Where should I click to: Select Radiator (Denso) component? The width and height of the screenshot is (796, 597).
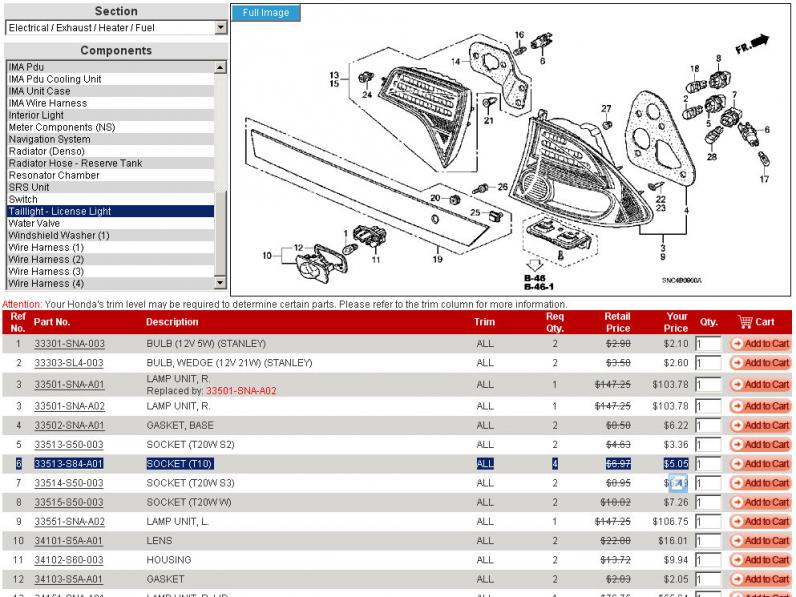(x=110, y=151)
